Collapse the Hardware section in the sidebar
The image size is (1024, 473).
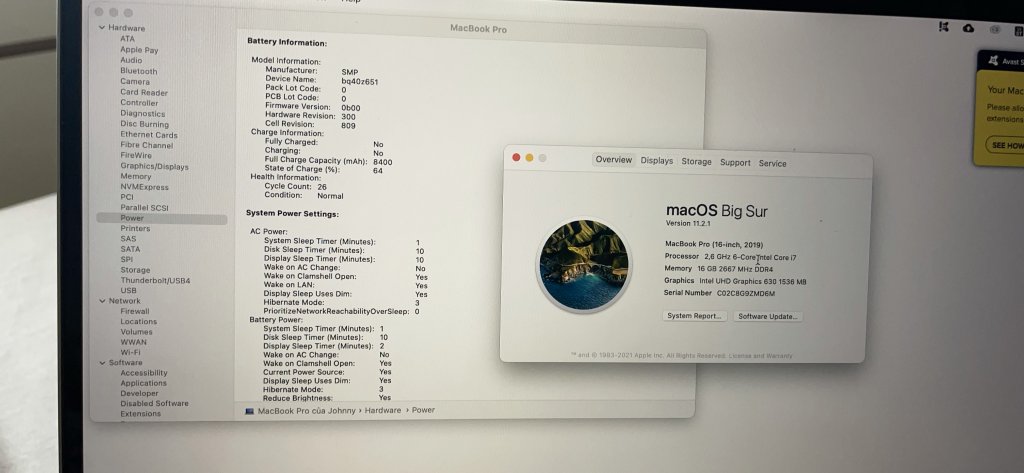click(102, 27)
